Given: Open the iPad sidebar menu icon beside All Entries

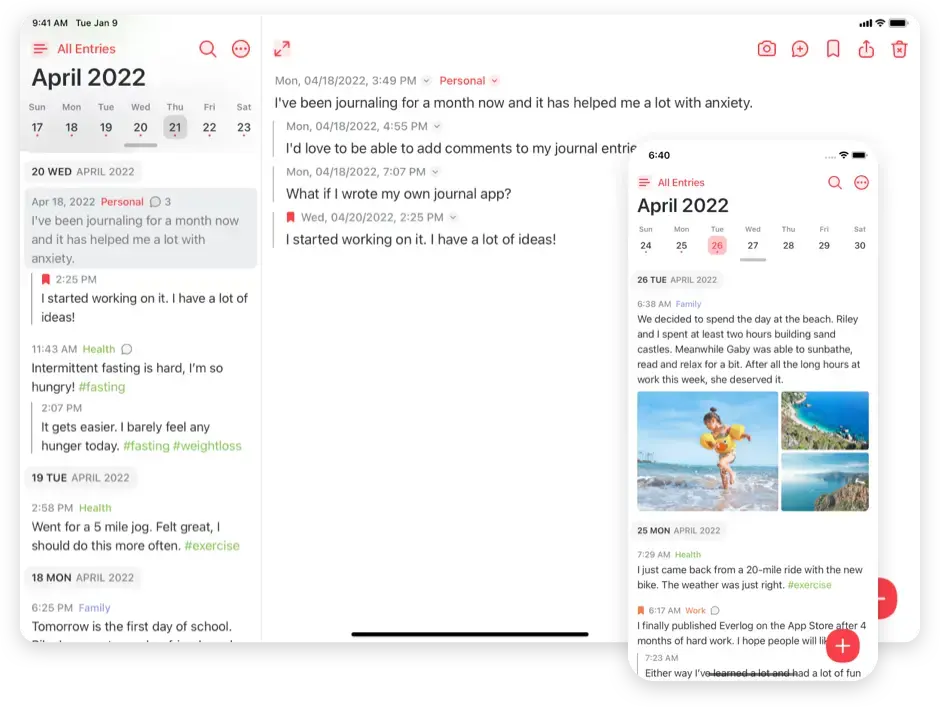Looking at the screenshot, I should point(40,49).
